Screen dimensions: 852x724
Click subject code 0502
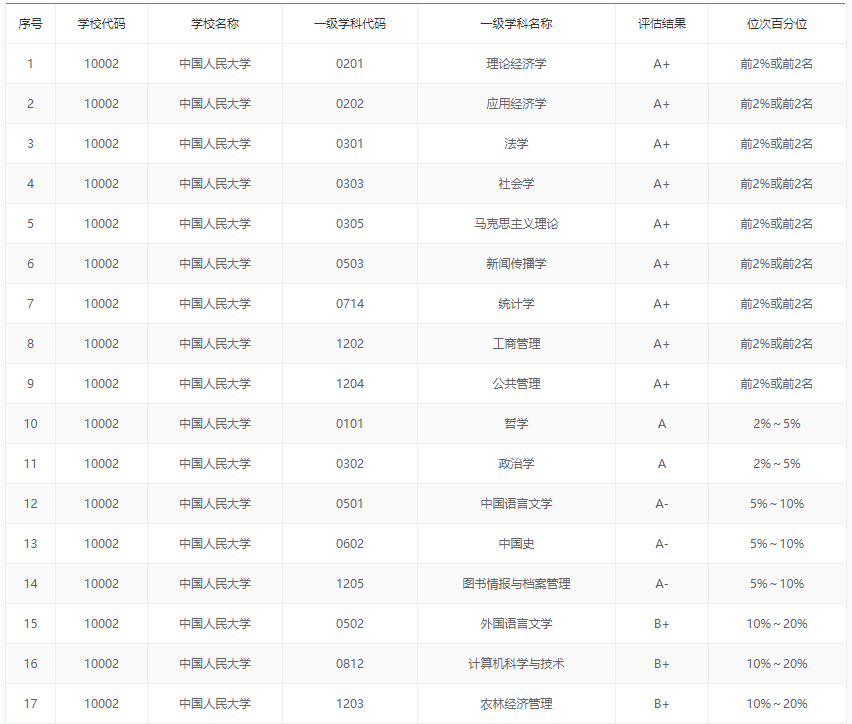pos(350,623)
